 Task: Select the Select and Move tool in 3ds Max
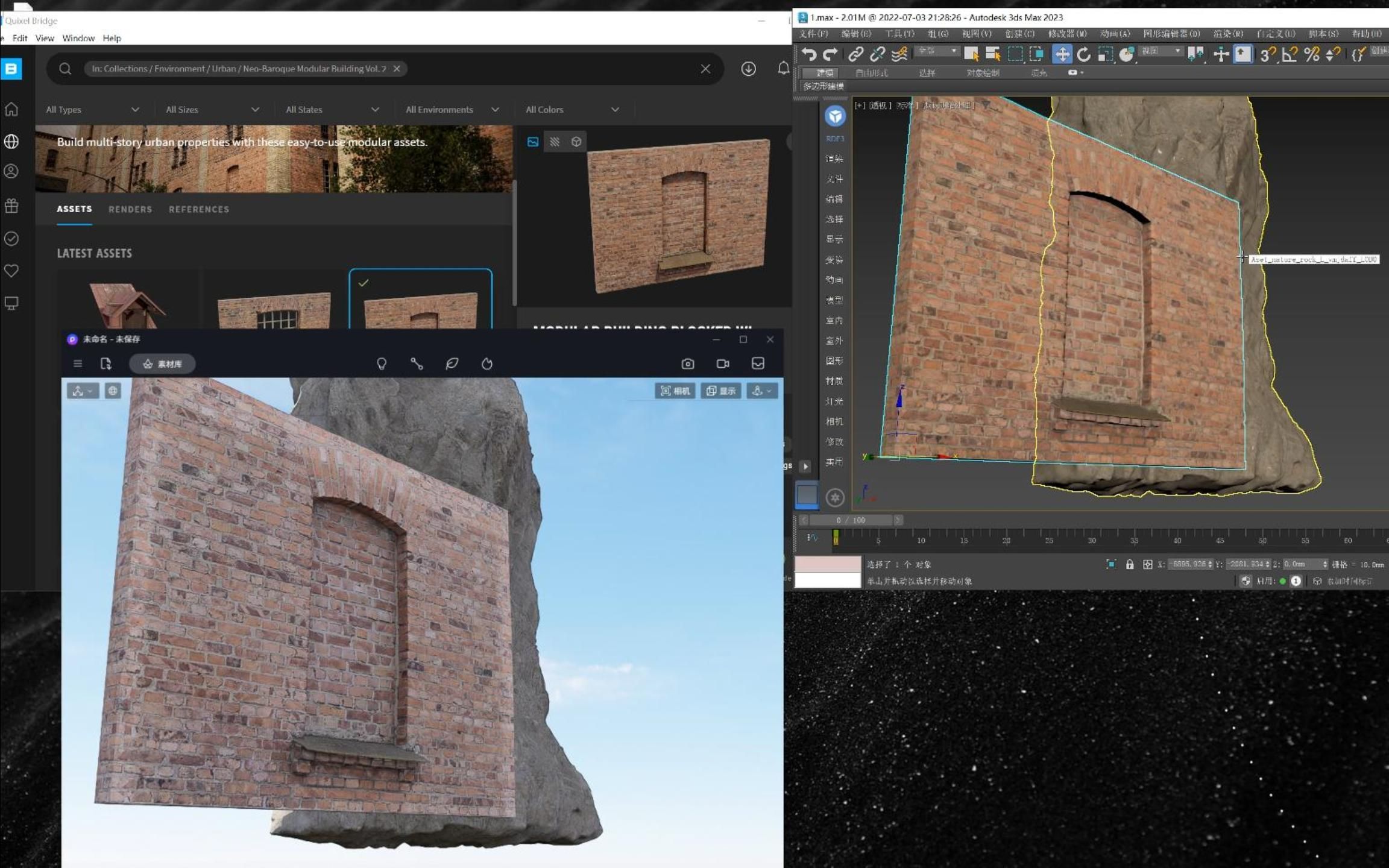[x=1062, y=54]
